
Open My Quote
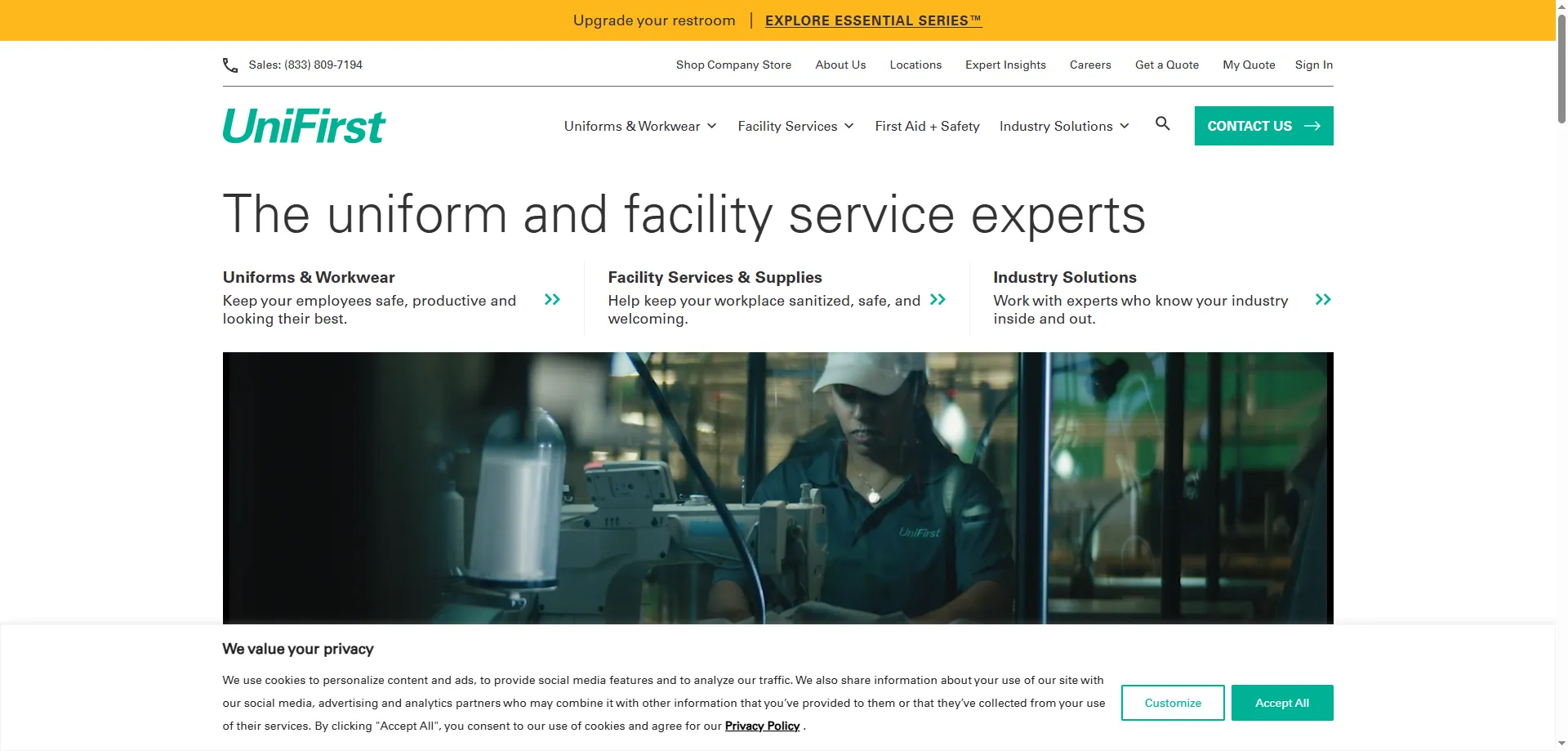pos(1249,65)
